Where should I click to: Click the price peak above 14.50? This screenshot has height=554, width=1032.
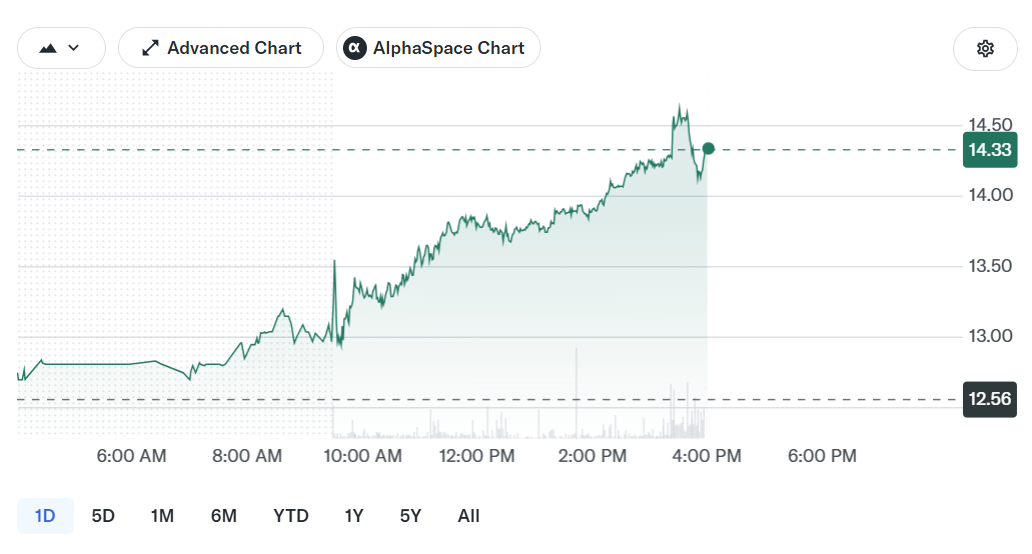coord(680,107)
